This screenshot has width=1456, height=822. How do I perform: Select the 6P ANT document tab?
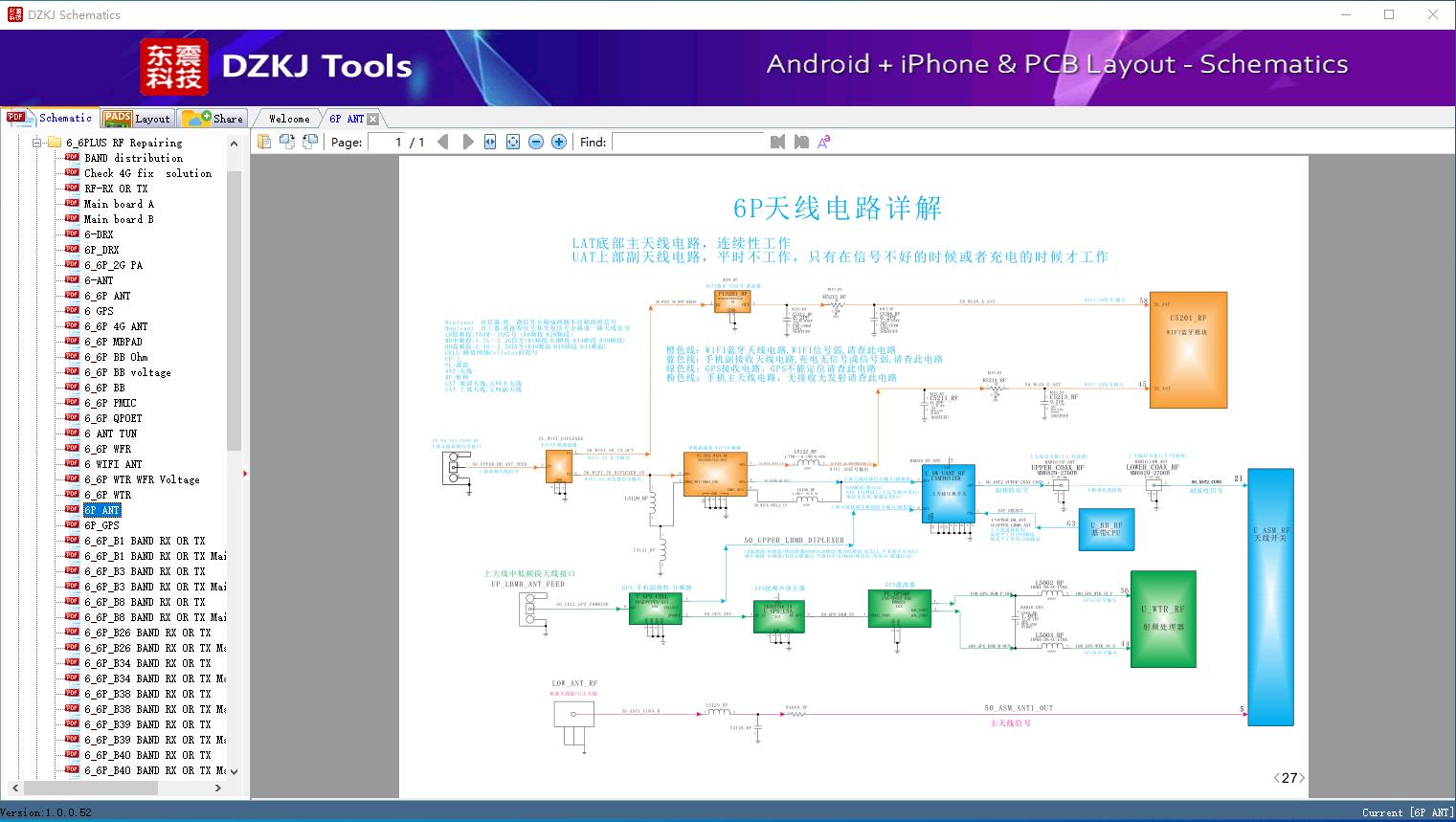347,119
